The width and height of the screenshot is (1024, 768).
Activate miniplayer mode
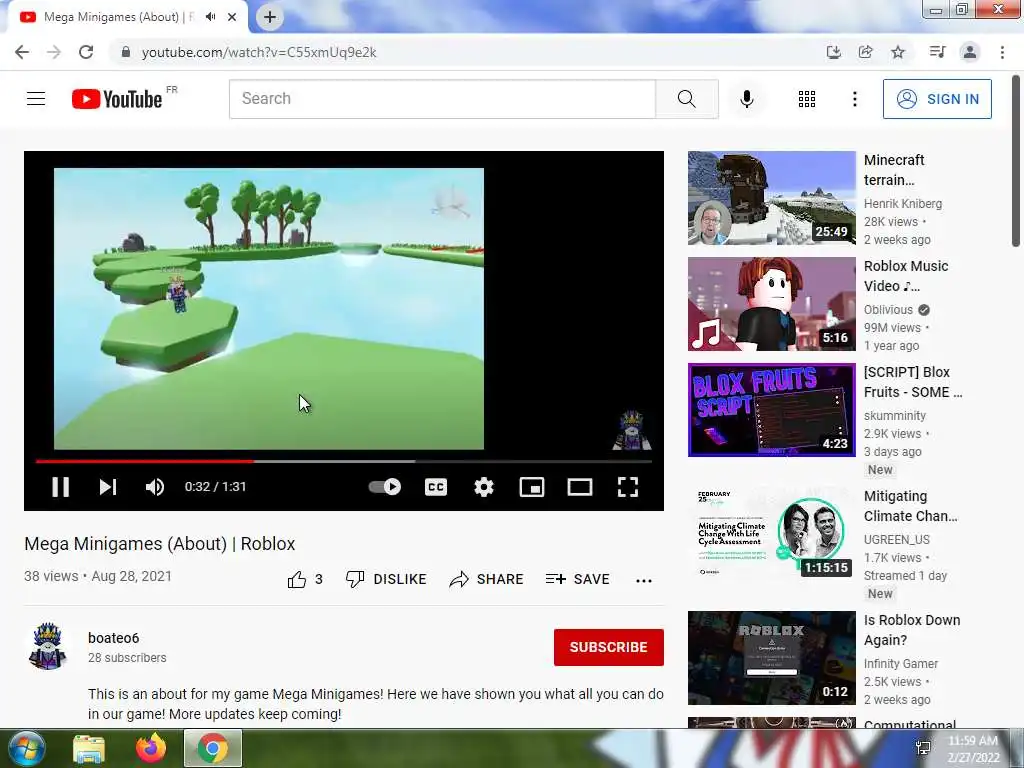532,487
